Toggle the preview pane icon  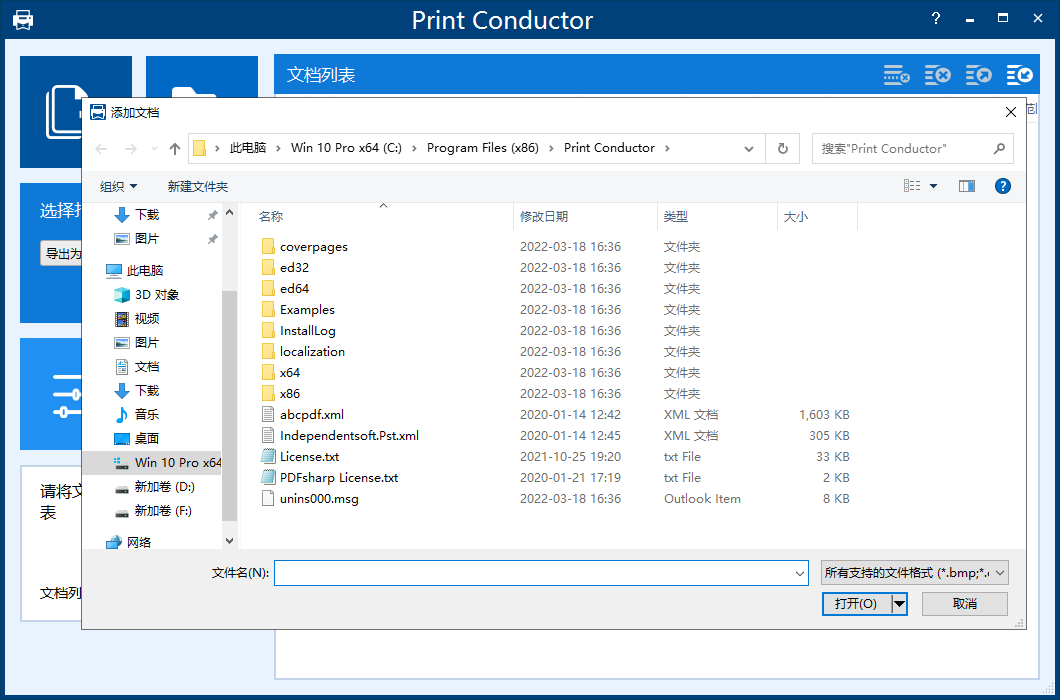(966, 186)
